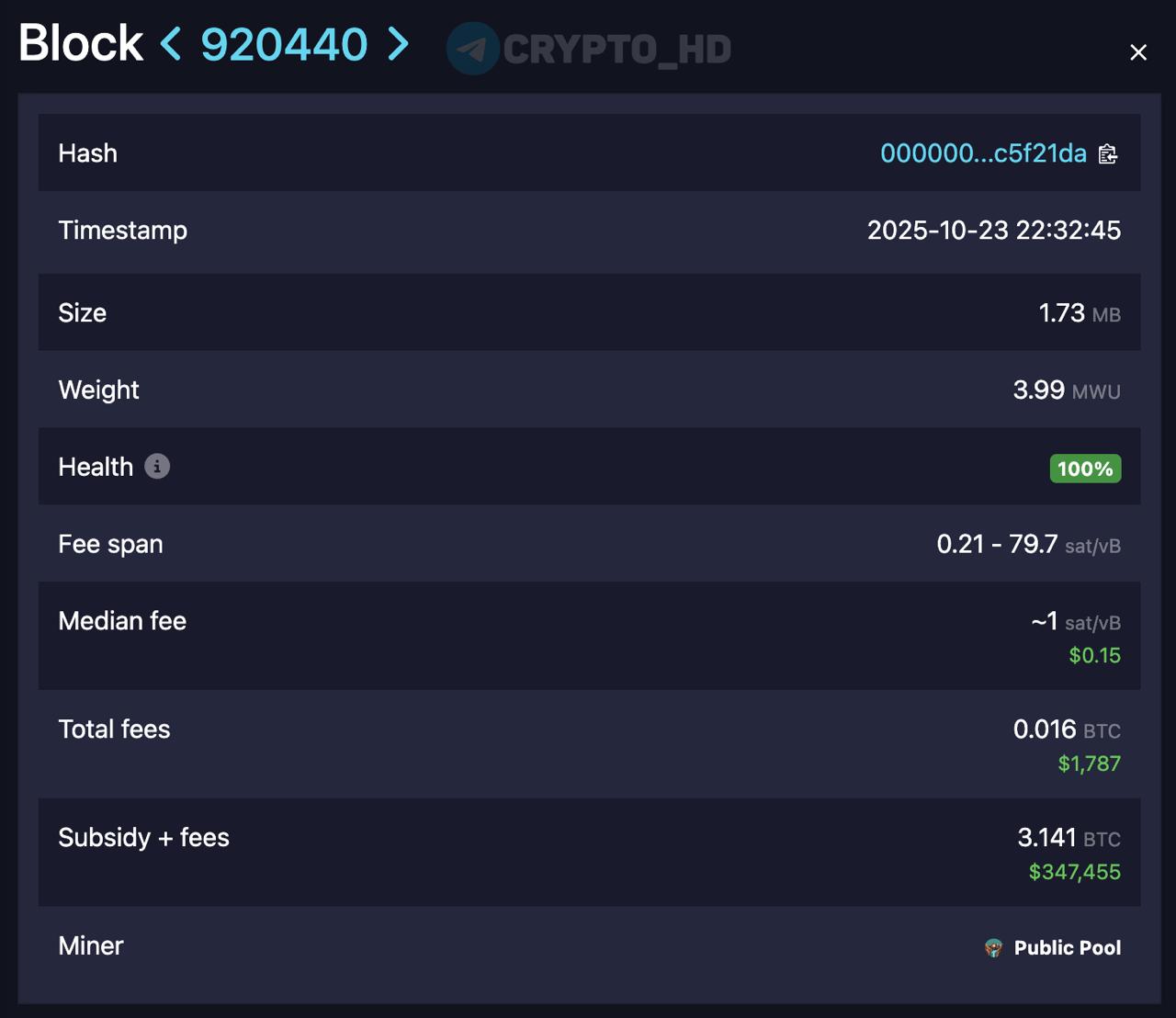Image resolution: width=1176 pixels, height=1018 pixels.
Task: Click the timestamp value 2025-10-23 22:32:45
Action: pos(993,231)
